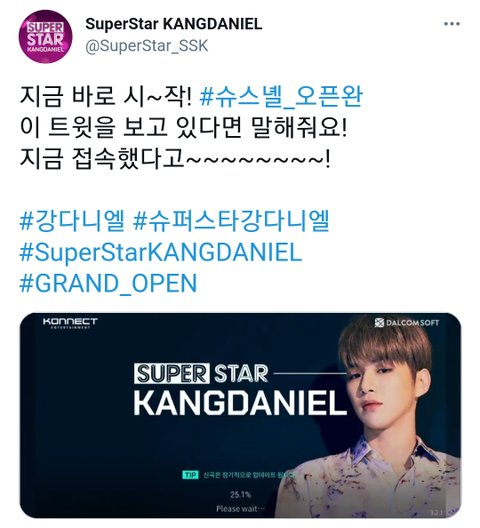Click the green TIP badge
Screen dimensions: 480x528
coord(190,475)
